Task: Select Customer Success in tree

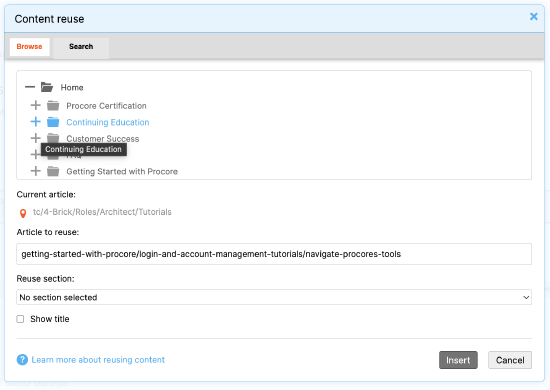Action: tap(103, 139)
